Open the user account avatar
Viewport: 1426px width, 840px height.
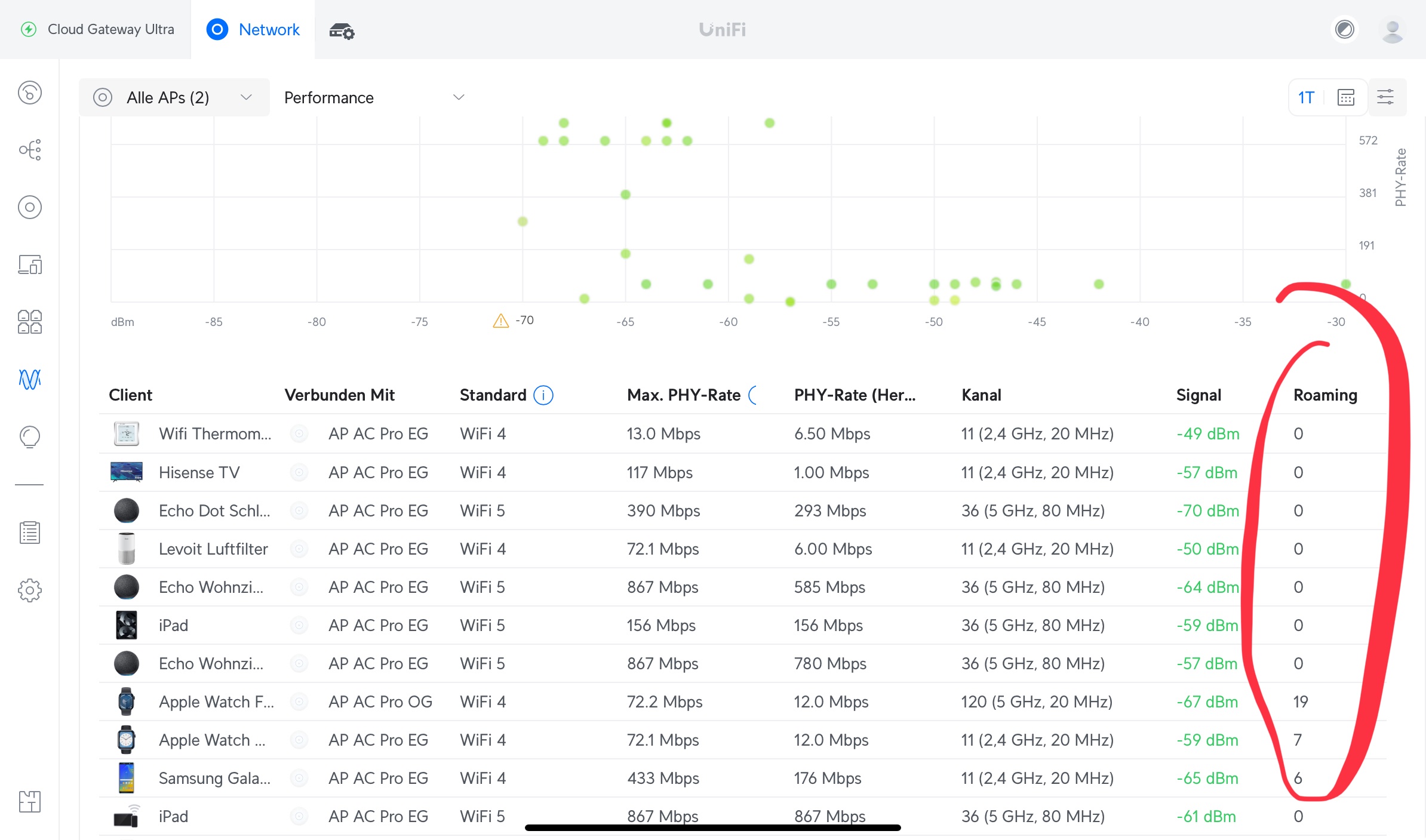coord(1392,30)
